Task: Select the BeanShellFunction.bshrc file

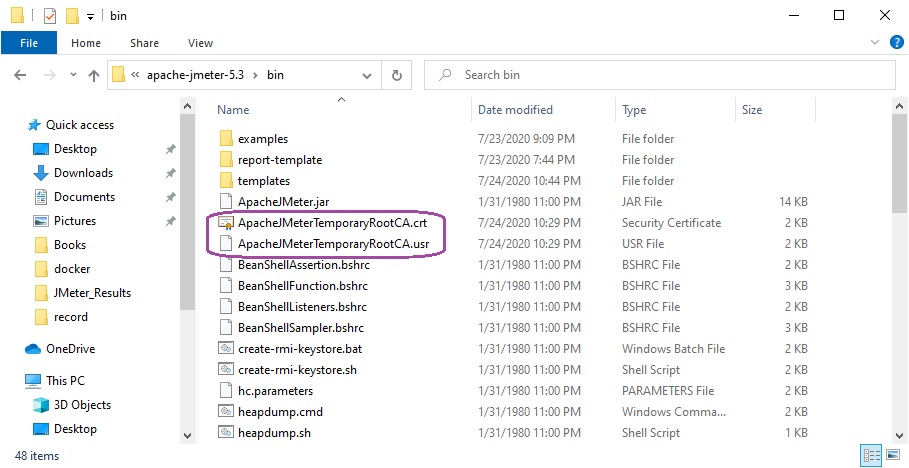Action: pyautogui.click(x=303, y=286)
